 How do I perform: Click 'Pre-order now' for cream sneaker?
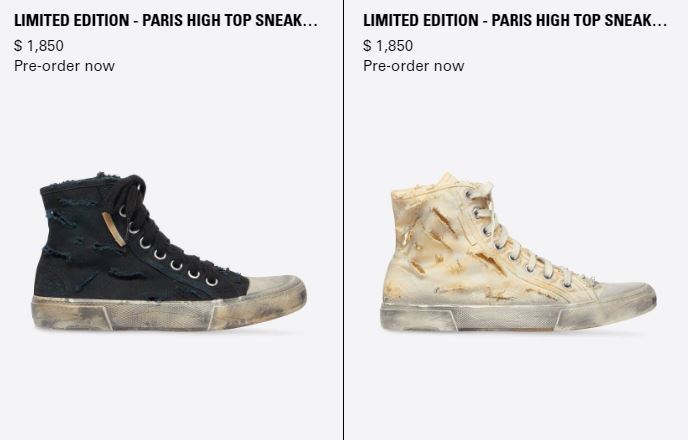(414, 66)
